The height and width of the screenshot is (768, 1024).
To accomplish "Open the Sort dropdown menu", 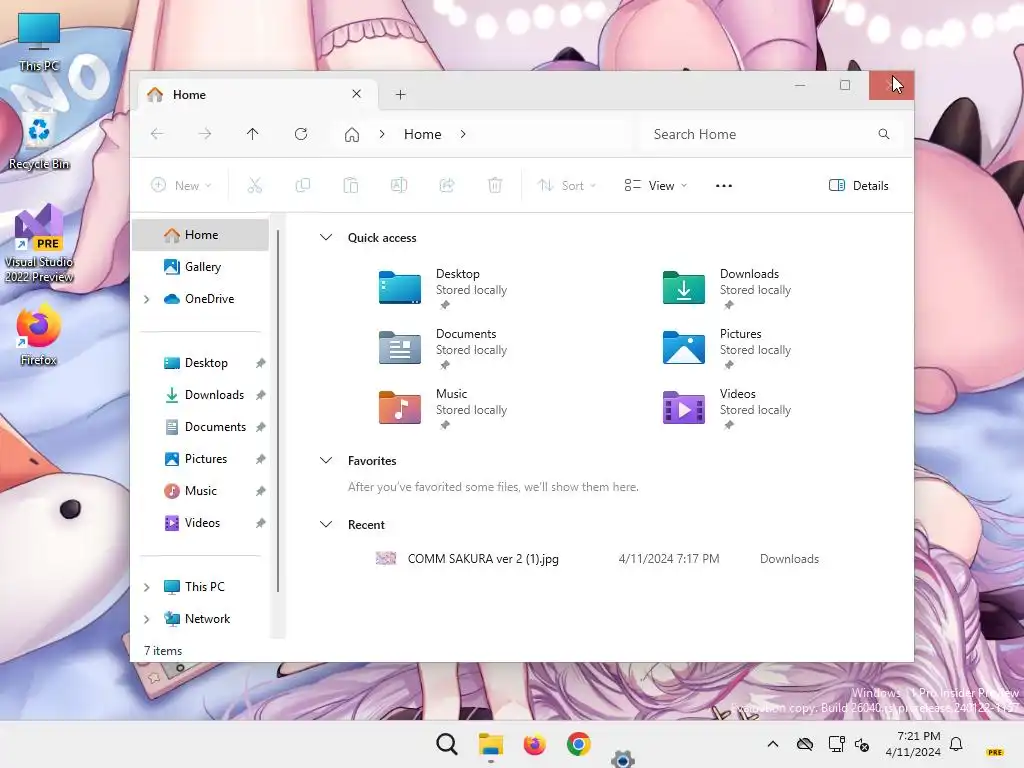I will [566, 185].
